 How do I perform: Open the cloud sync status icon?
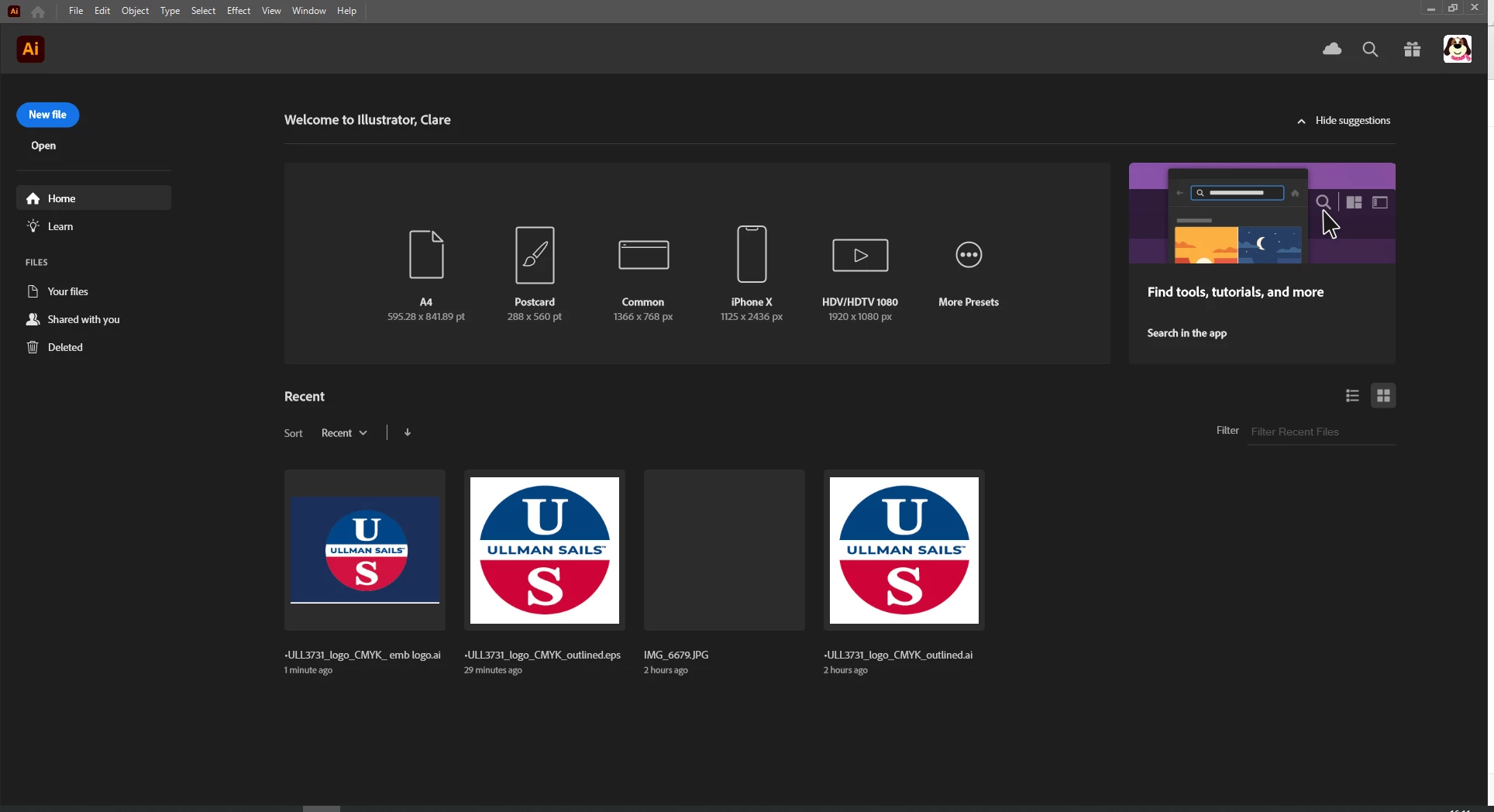(x=1332, y=49)
